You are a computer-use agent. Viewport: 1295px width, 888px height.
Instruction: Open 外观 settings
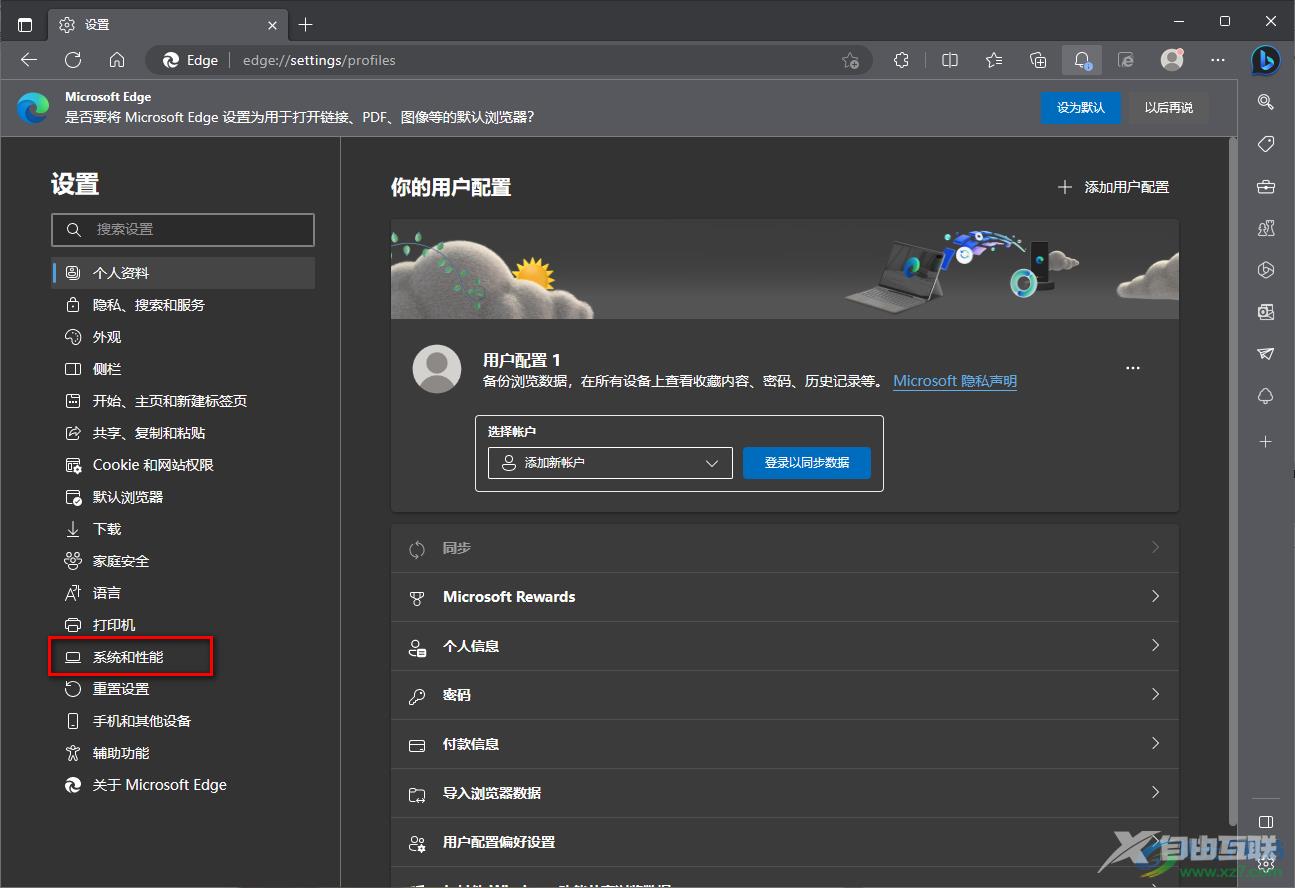(x=183, y=337)
